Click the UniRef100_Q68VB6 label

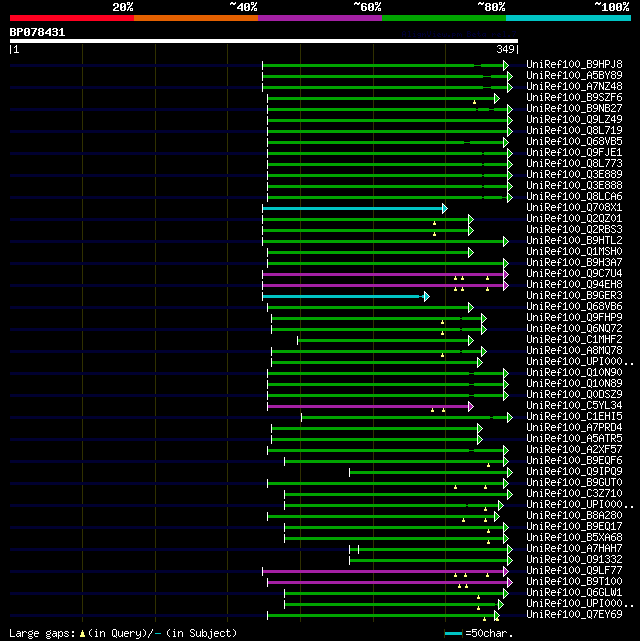(x=574, y=307)
